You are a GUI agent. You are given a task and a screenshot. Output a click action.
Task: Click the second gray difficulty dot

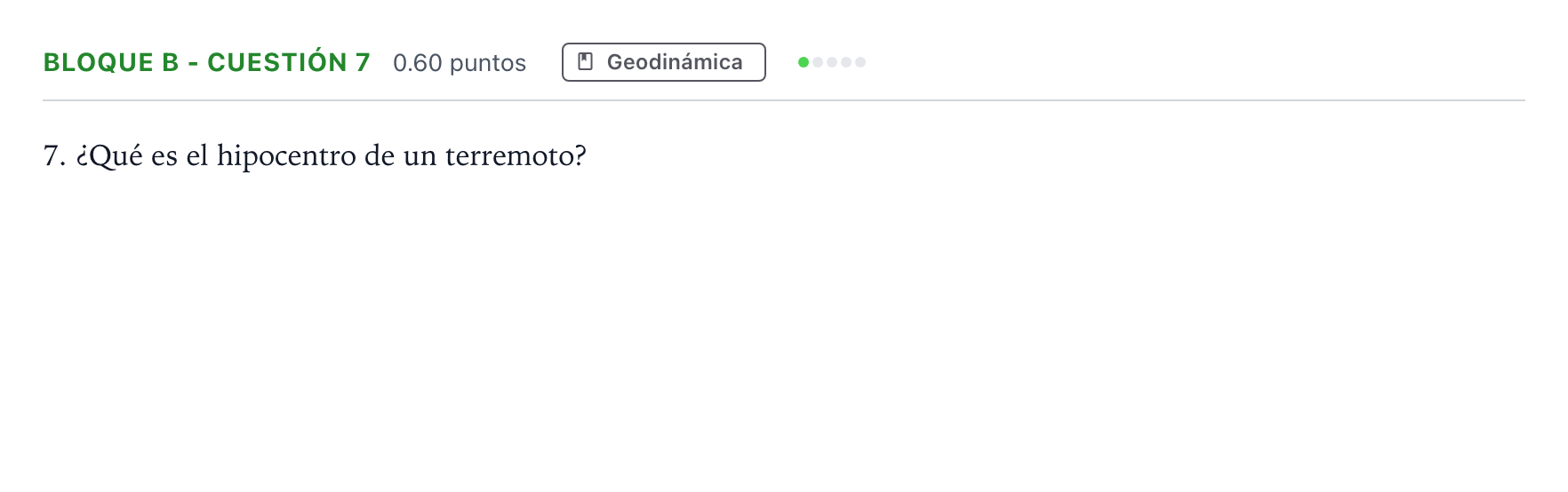(x=818, y=62)
